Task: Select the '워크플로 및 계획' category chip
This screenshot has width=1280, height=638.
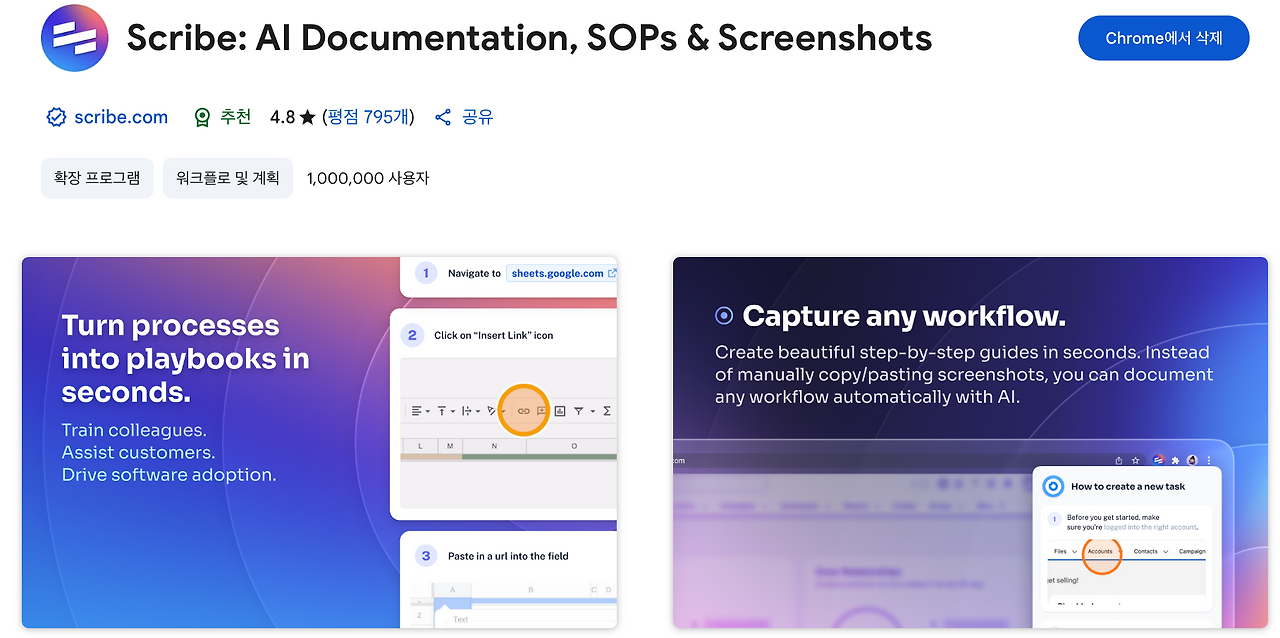Action: [x=228, y=178]
